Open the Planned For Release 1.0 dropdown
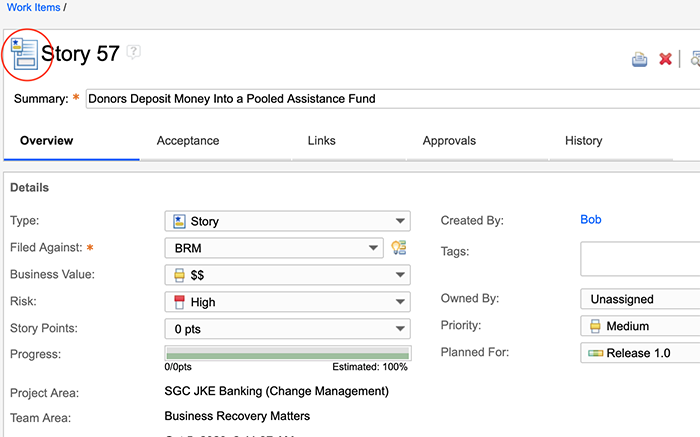Viewport: 700px width, 437px height. tap(640, 353)
